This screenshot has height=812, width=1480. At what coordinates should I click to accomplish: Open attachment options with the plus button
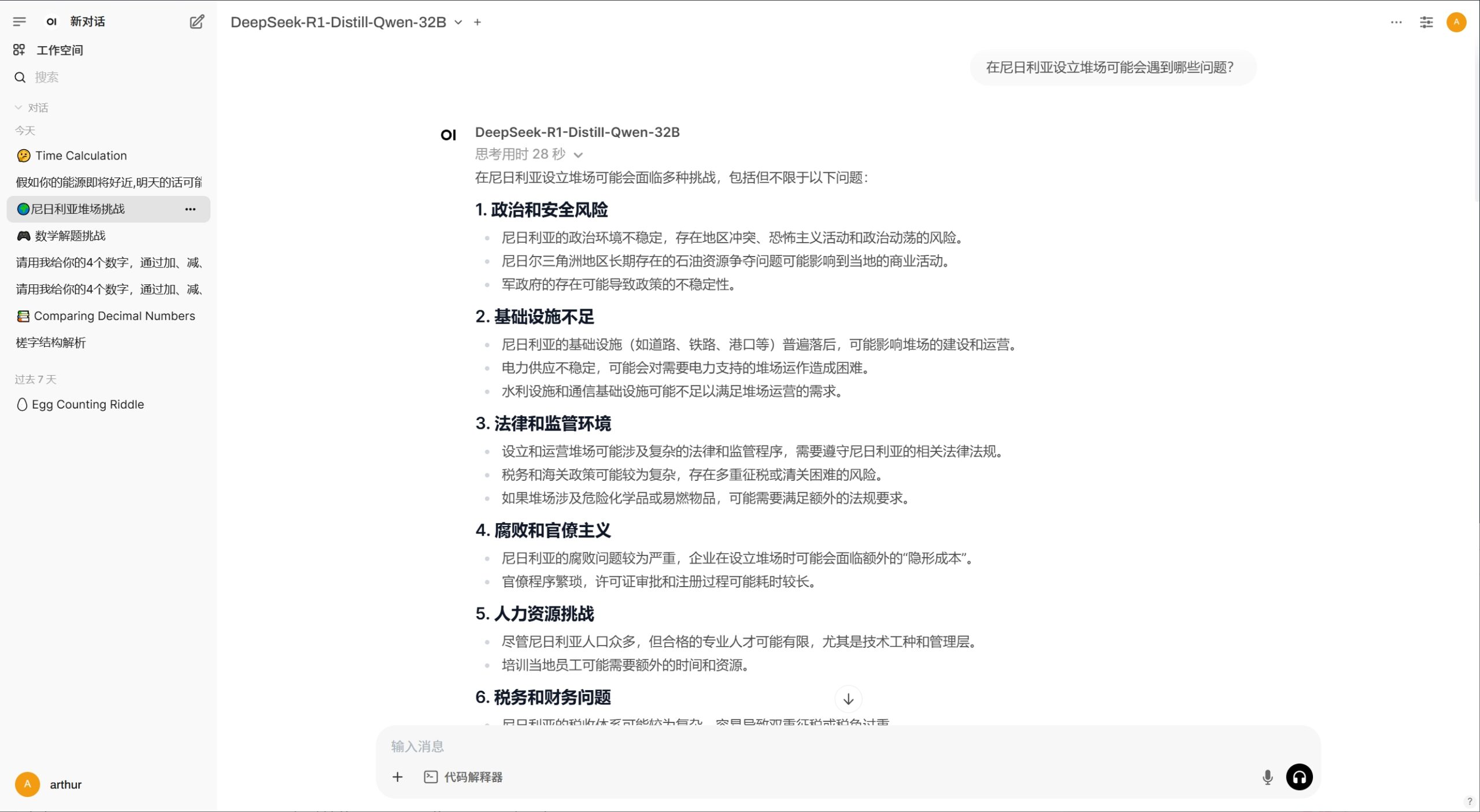(397, 777)
